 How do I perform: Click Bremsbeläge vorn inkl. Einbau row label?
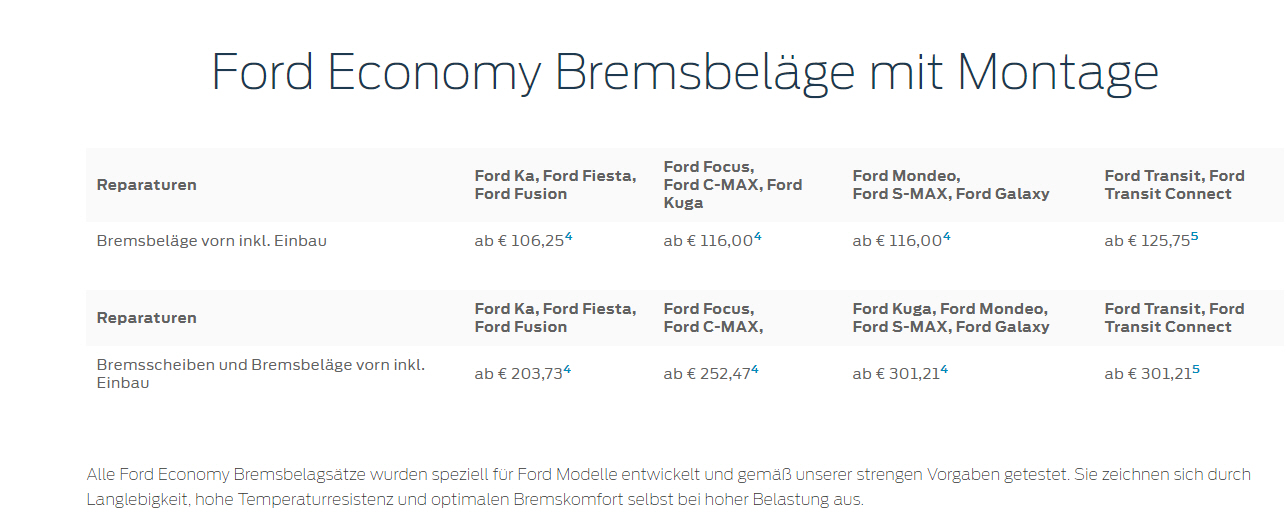(212, 241)
